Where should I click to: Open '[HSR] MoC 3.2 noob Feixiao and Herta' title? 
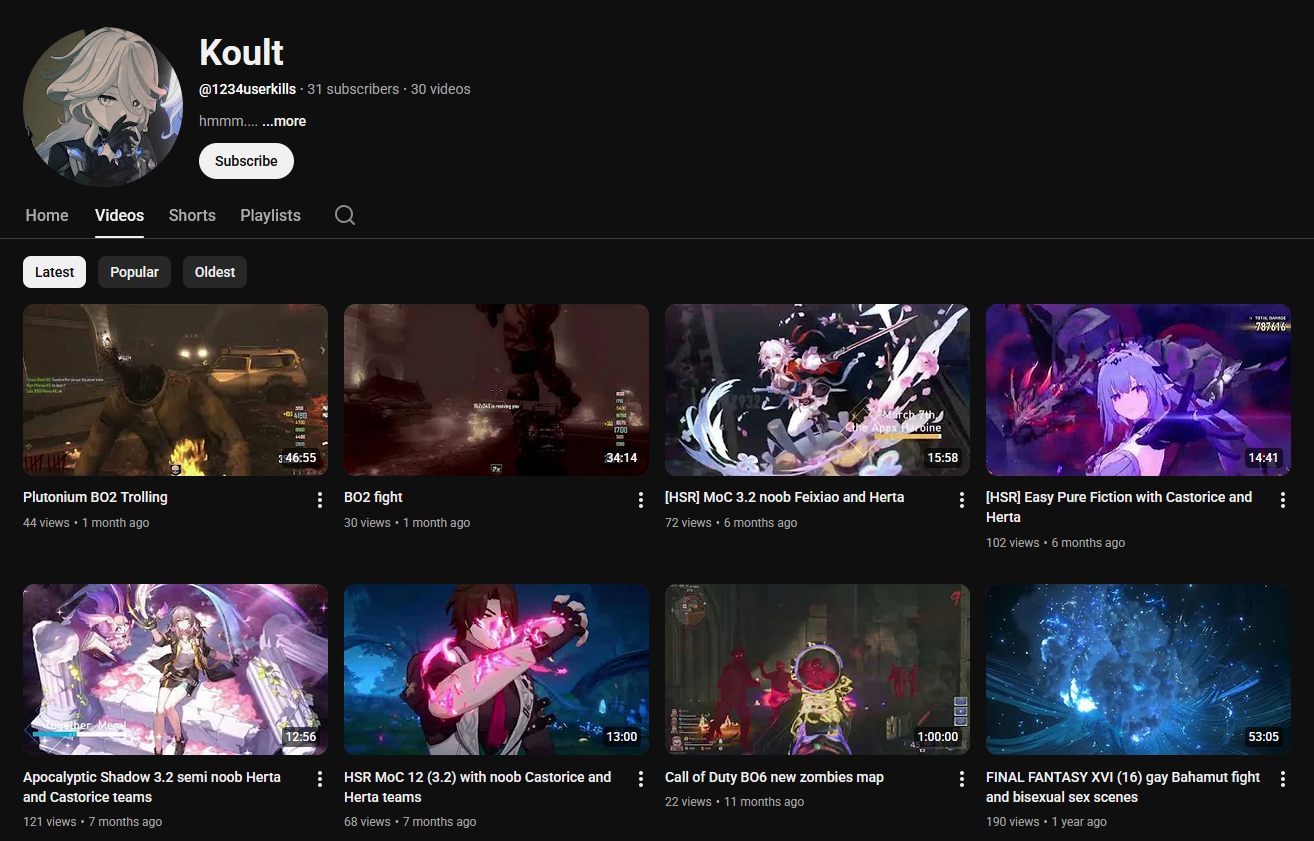(784, 497)
